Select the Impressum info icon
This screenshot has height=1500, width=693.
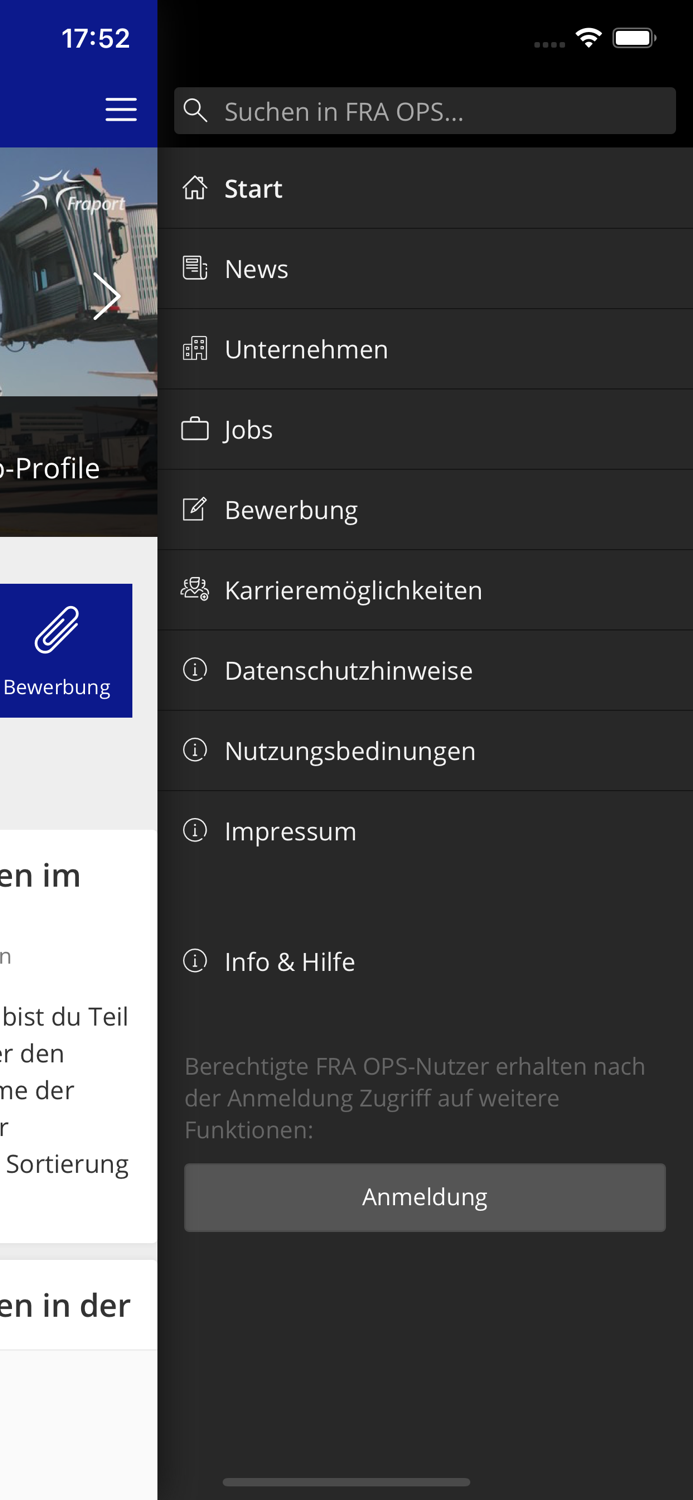(196, 829)
